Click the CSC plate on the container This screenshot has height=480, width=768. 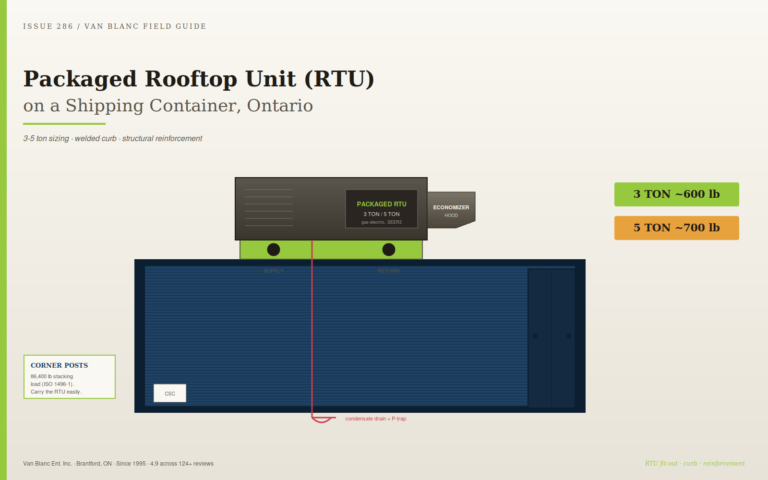tap(169, 393)
